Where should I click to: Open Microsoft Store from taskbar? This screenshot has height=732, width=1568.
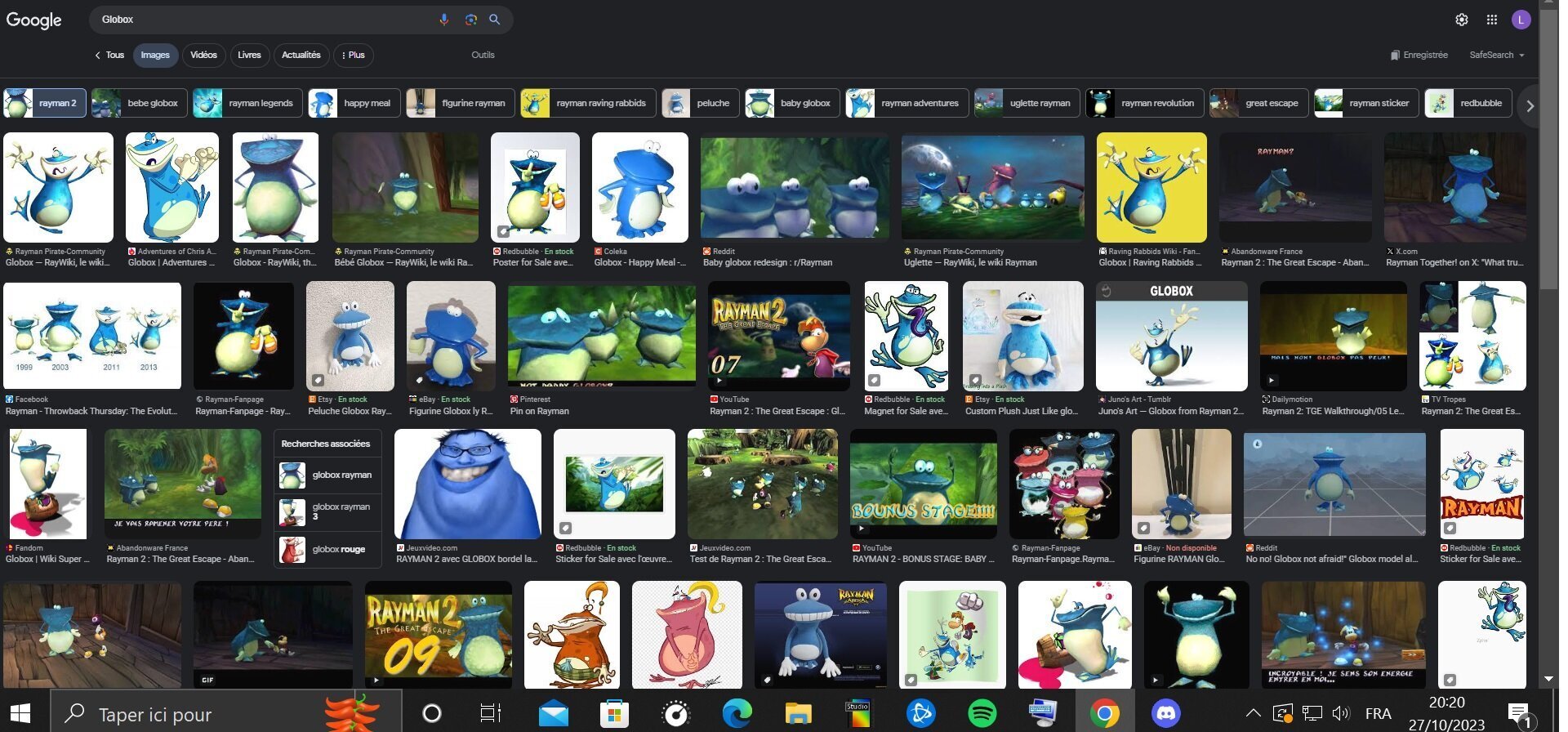click(x=614, y=713)
